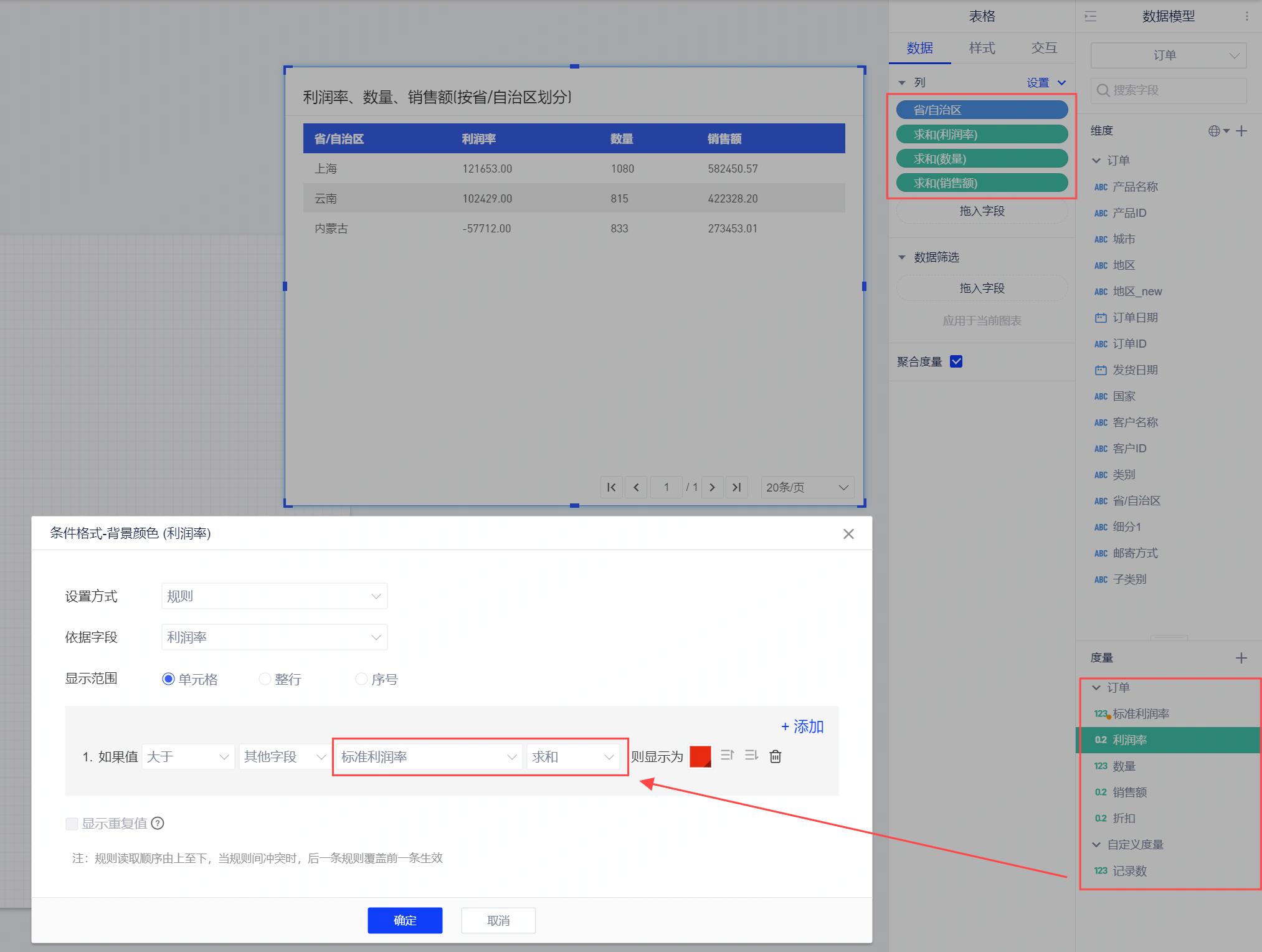Click the 确定 button
Viewport: 1262px width, 952px height.
click(x=405, y=920)
